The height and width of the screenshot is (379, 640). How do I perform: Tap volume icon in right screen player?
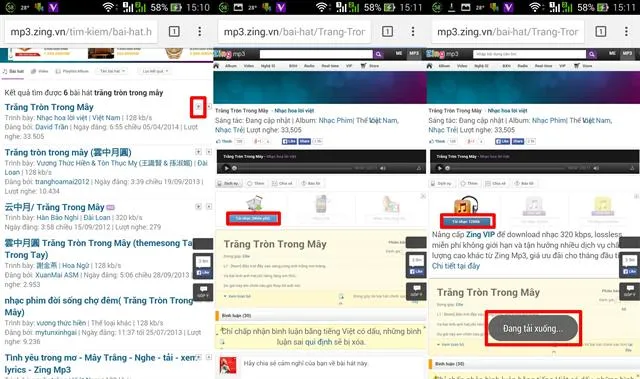[596, 168]
